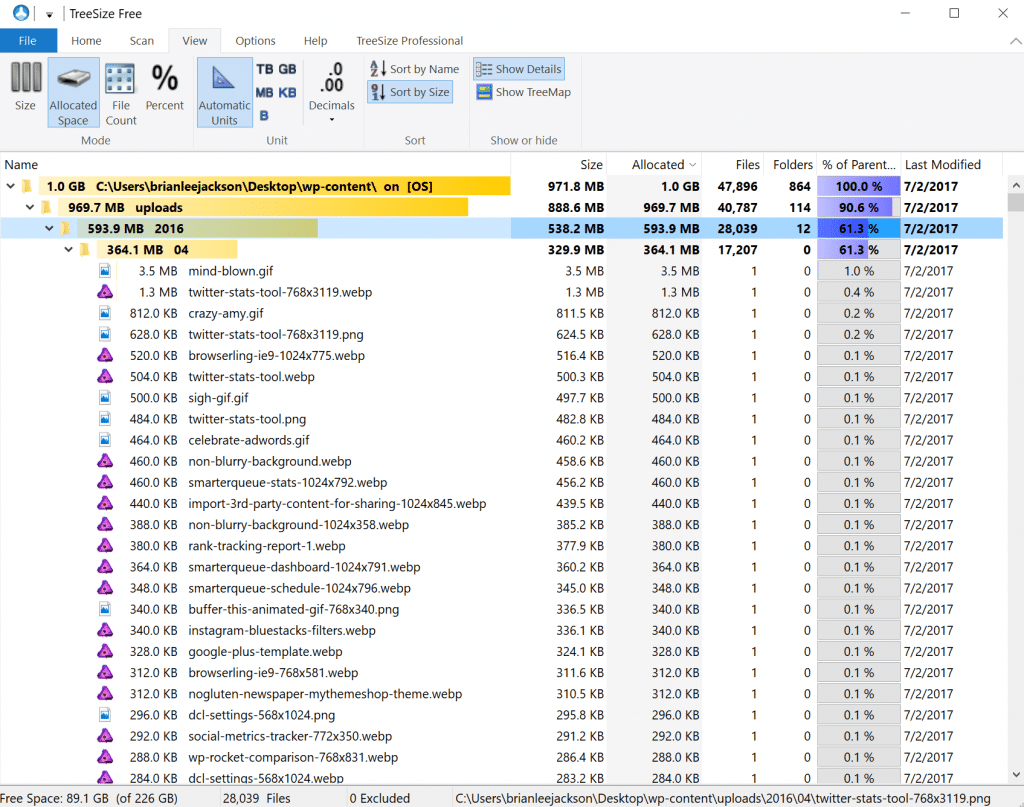Screen dimensions: 1024x807
Task: Open the Scan ribbon tab
Action: (x=141, y=41)
